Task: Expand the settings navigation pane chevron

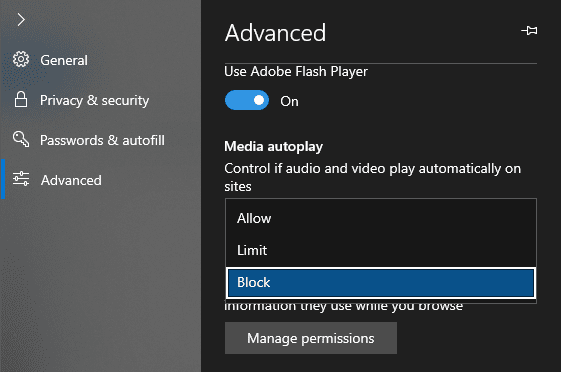Action: [x=21, y=20]
